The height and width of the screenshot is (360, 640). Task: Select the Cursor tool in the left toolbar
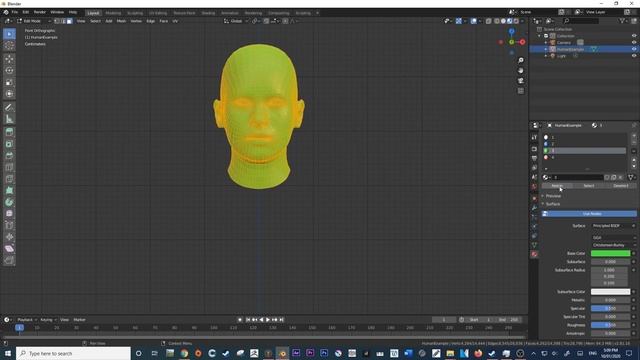tap(9, 46)
